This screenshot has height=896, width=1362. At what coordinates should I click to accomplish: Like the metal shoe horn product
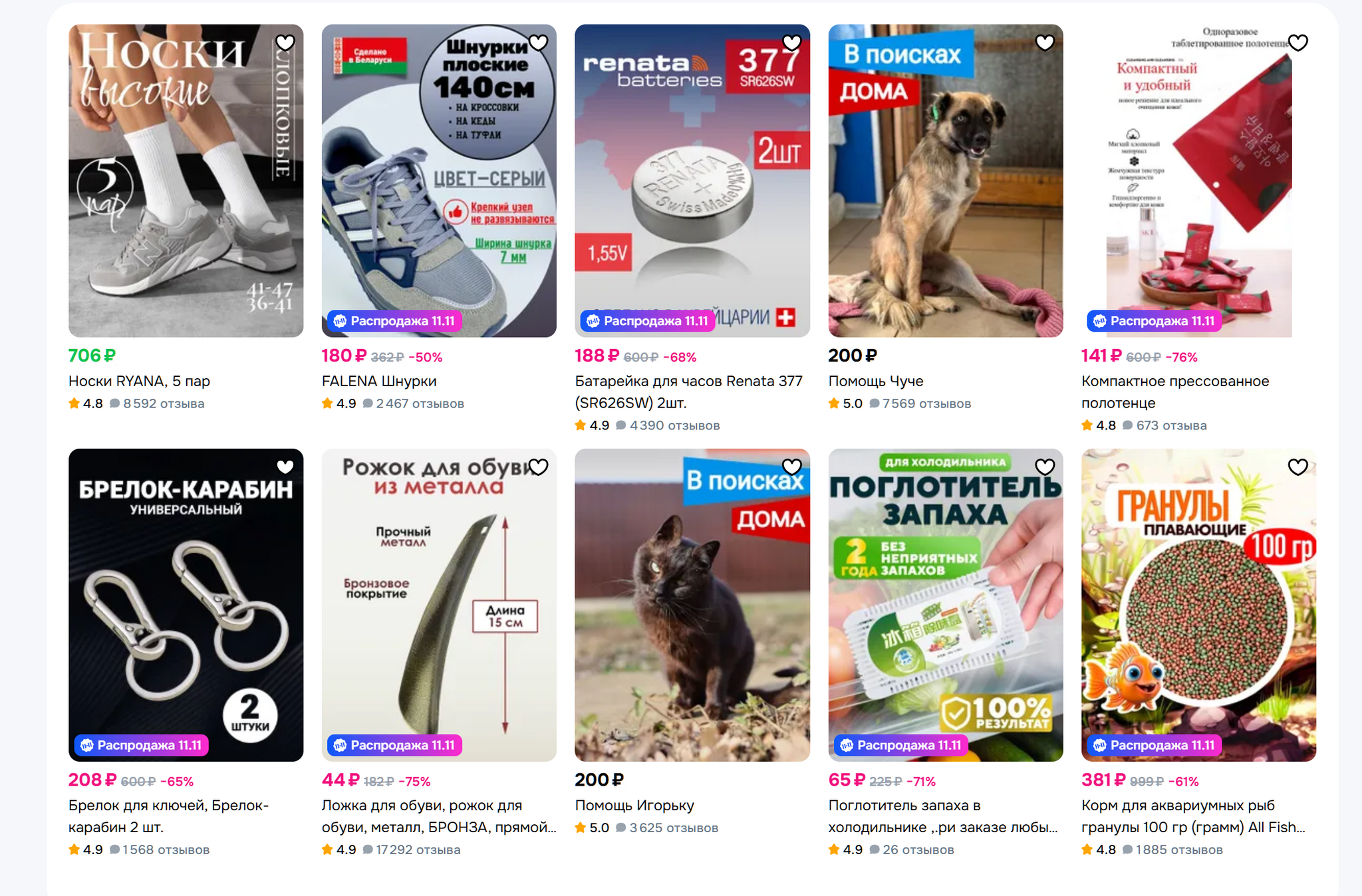[x=538, y=467]
